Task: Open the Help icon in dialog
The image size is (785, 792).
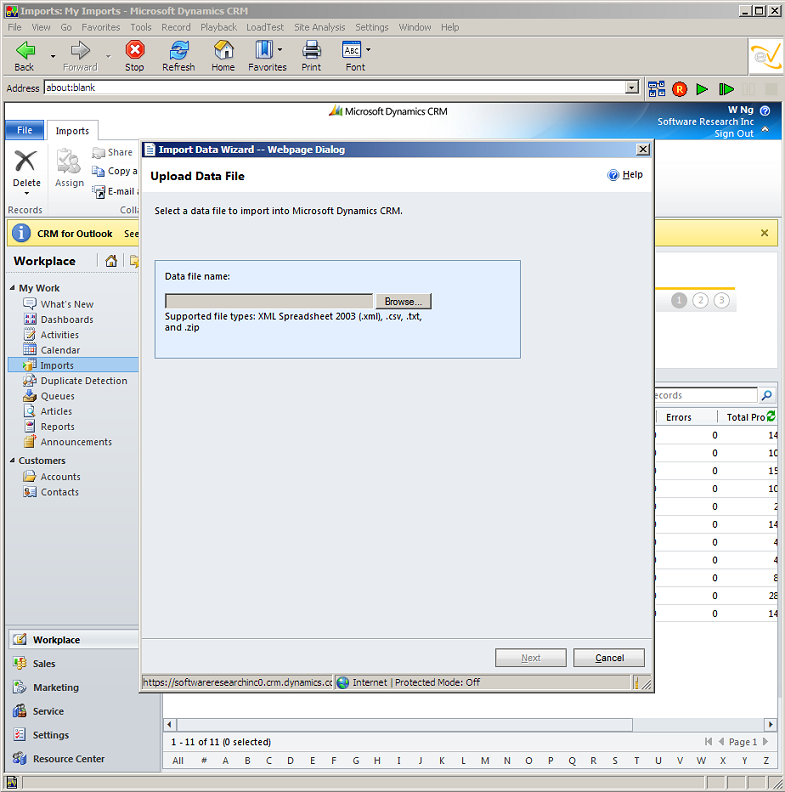Action: pos(613,175)
